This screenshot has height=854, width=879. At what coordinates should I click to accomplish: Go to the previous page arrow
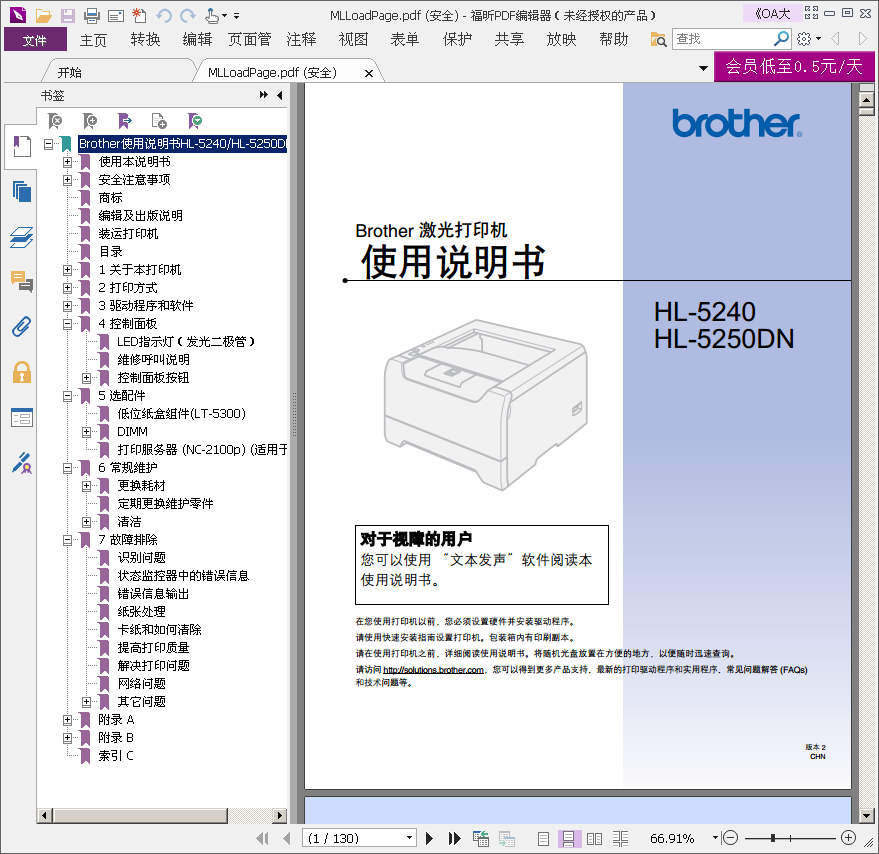pyautogui.click(x=287, y=838)
